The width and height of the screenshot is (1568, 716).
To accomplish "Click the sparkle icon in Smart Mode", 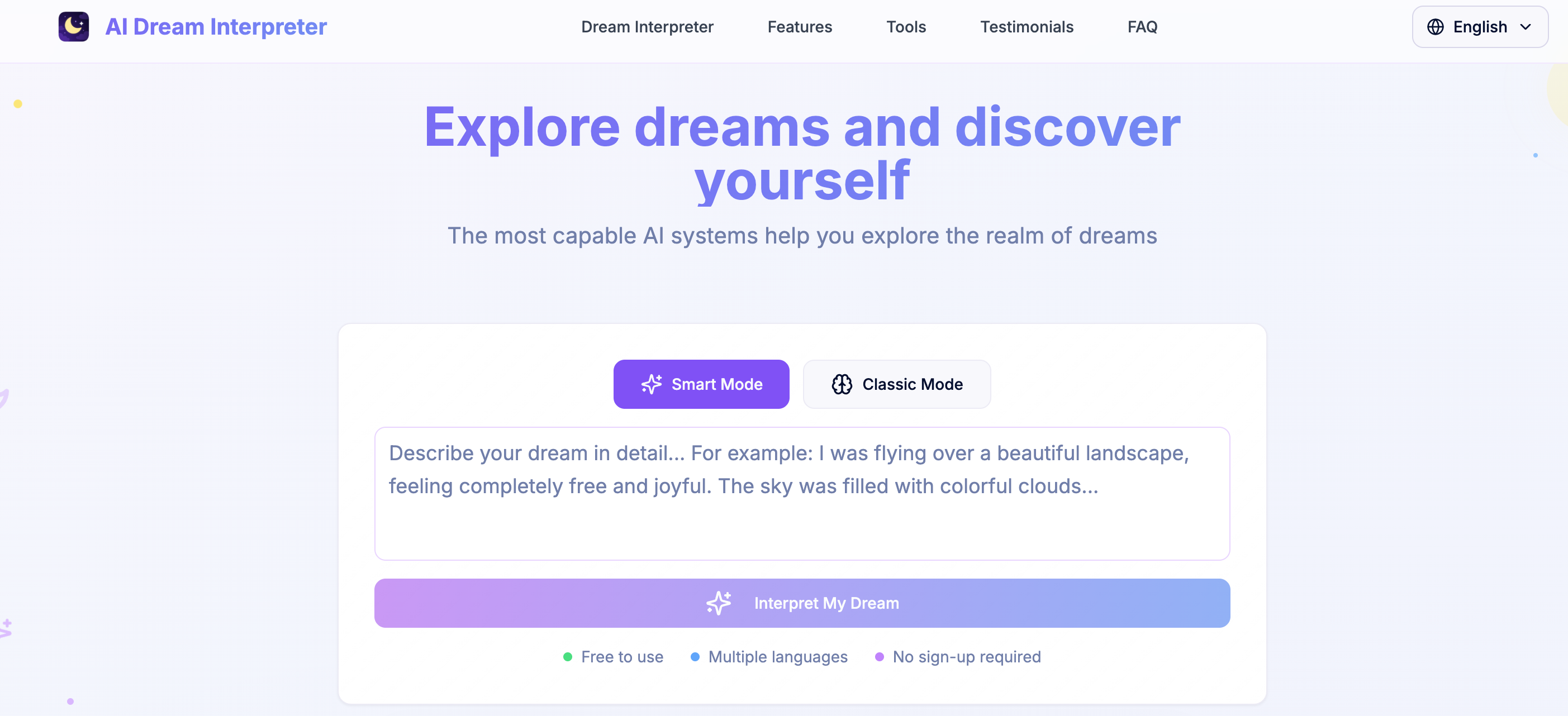I will point(652,384).
